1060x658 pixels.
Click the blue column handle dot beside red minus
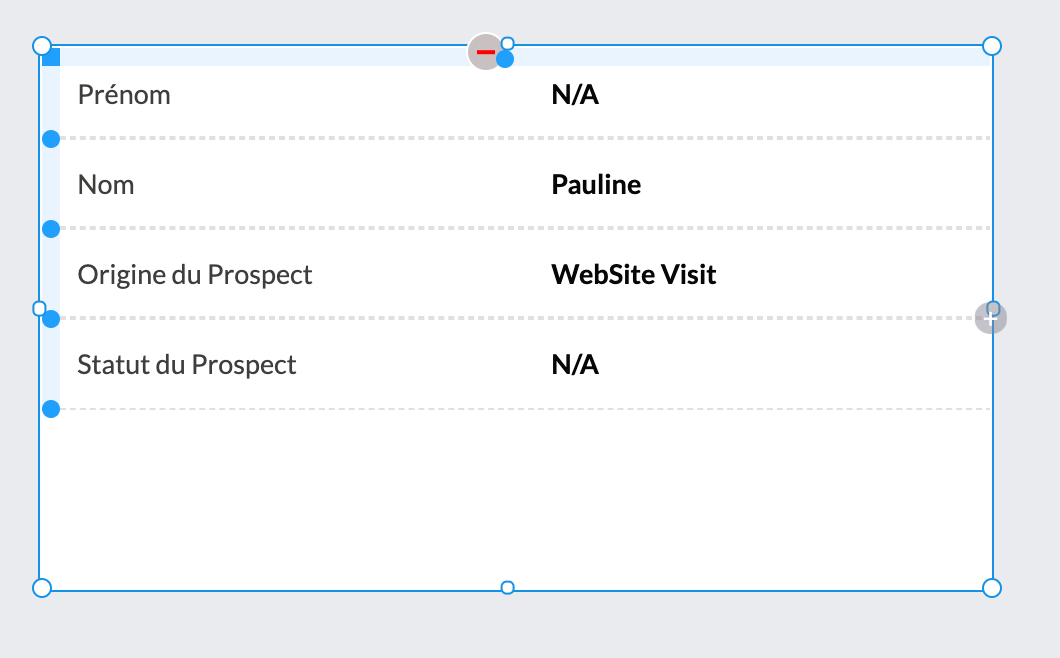pyautogui.click(x=506, y=60)
